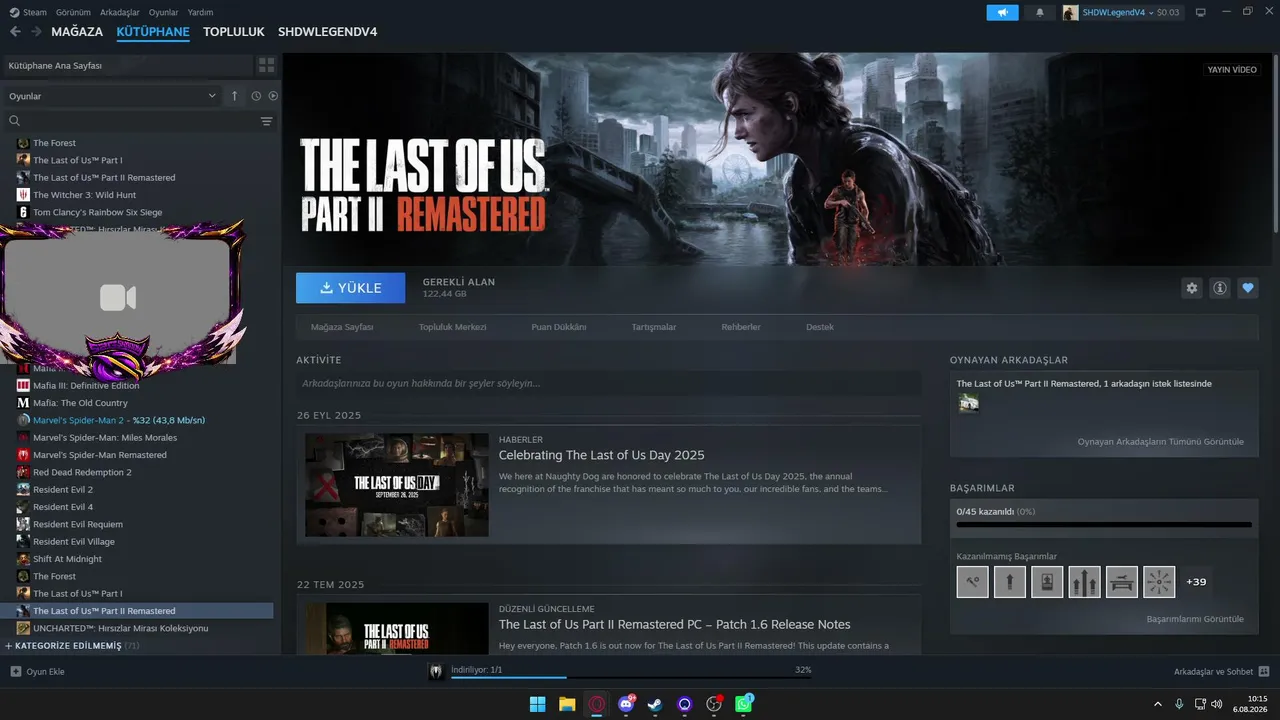Click the microphone icon in system tray

[x=1179, y=704]
